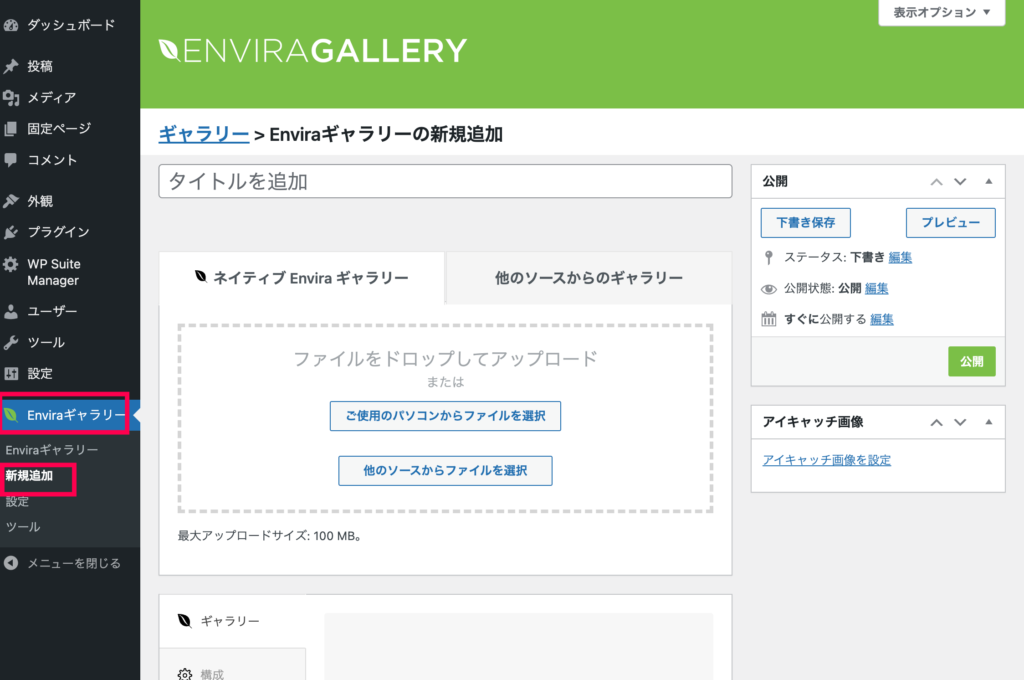Open the 表示オプション screen options dropdown
The image size is (1024, 680).
pos(942,12)
